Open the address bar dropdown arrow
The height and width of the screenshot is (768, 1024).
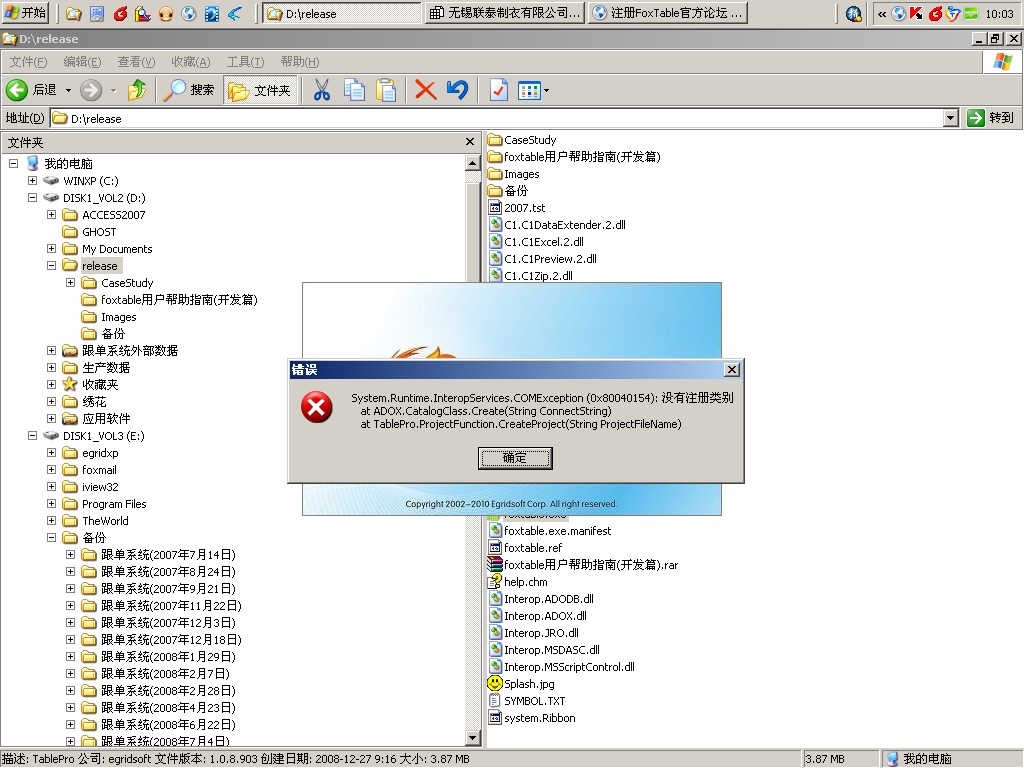pyautogui.click(x=951, y=118)
